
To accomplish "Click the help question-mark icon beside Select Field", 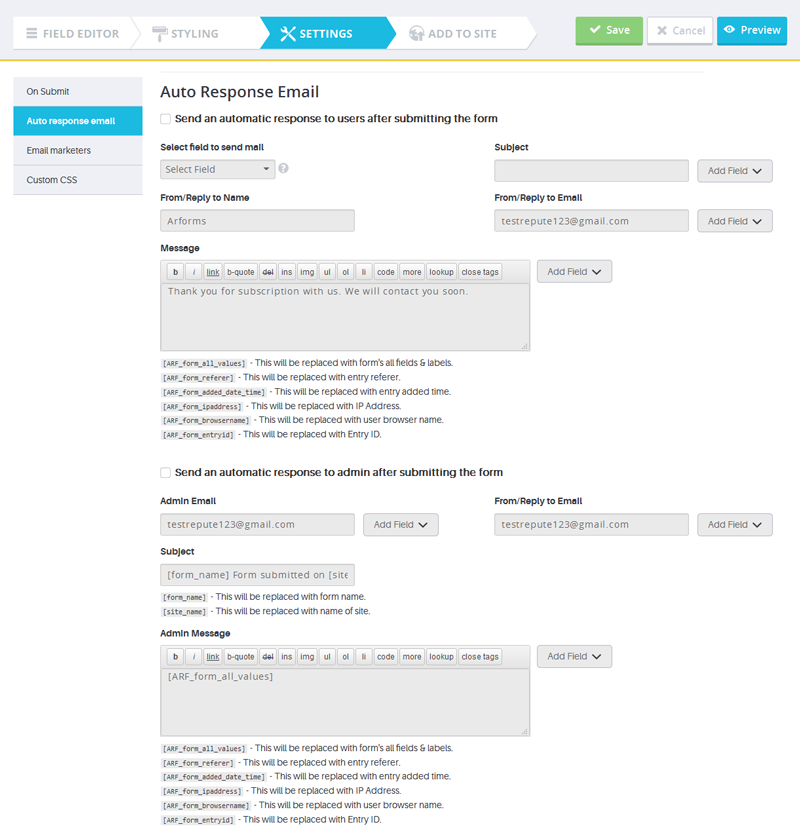I will [x=283, y=168].
